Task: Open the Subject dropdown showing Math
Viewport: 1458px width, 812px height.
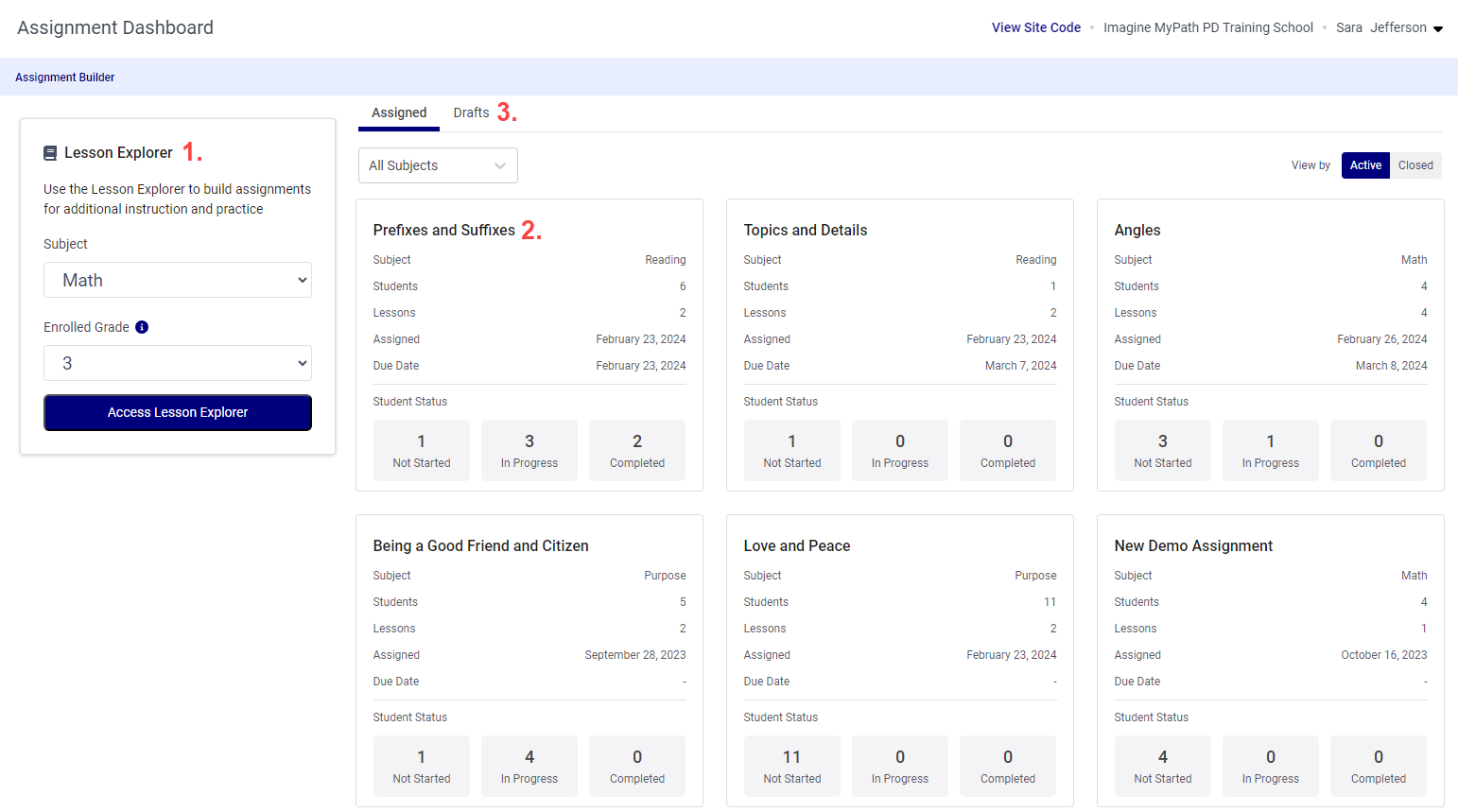Action: point(177,280)
